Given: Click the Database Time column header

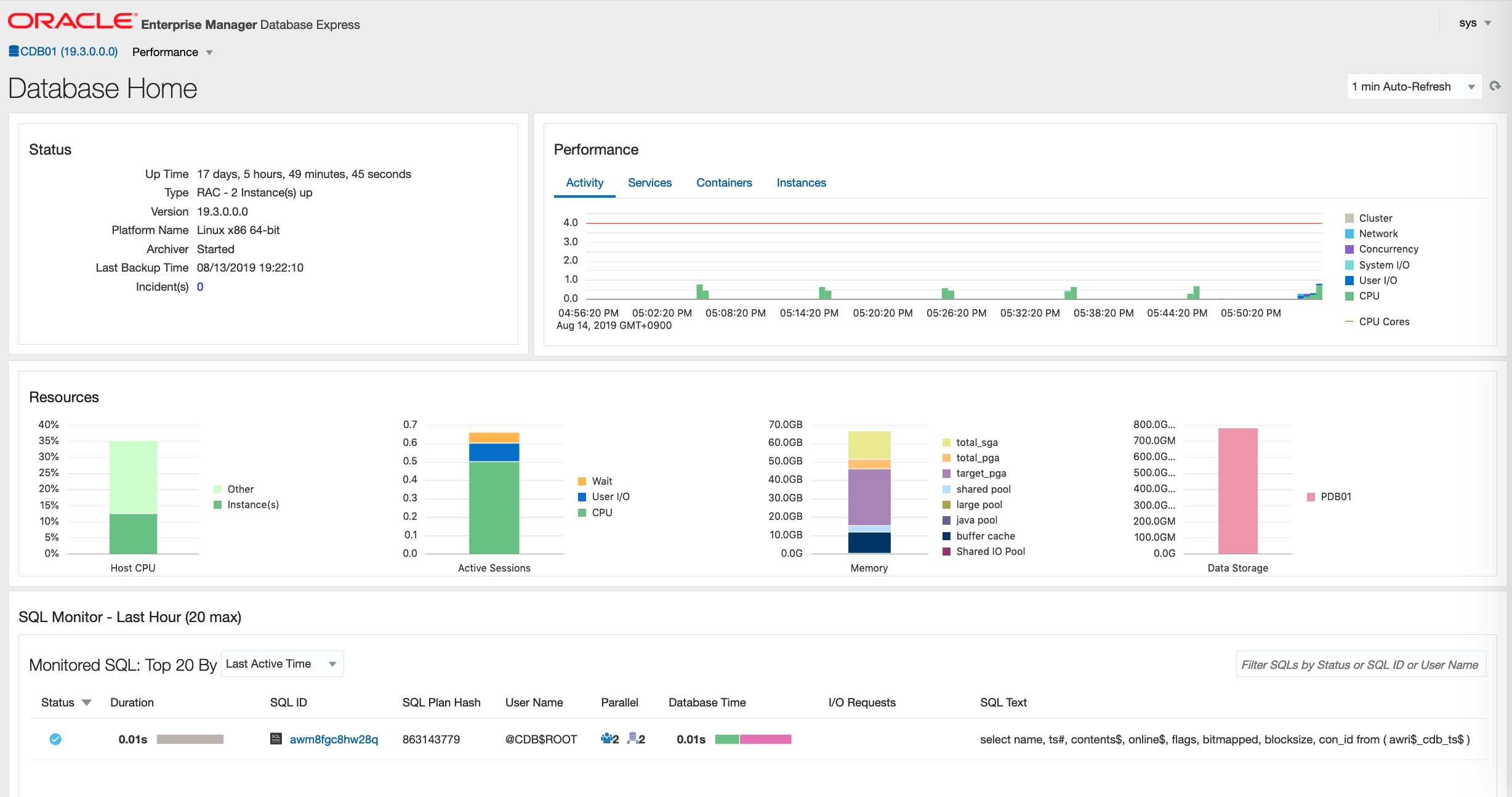Looking at the screenshot, I should pos(707,703).
